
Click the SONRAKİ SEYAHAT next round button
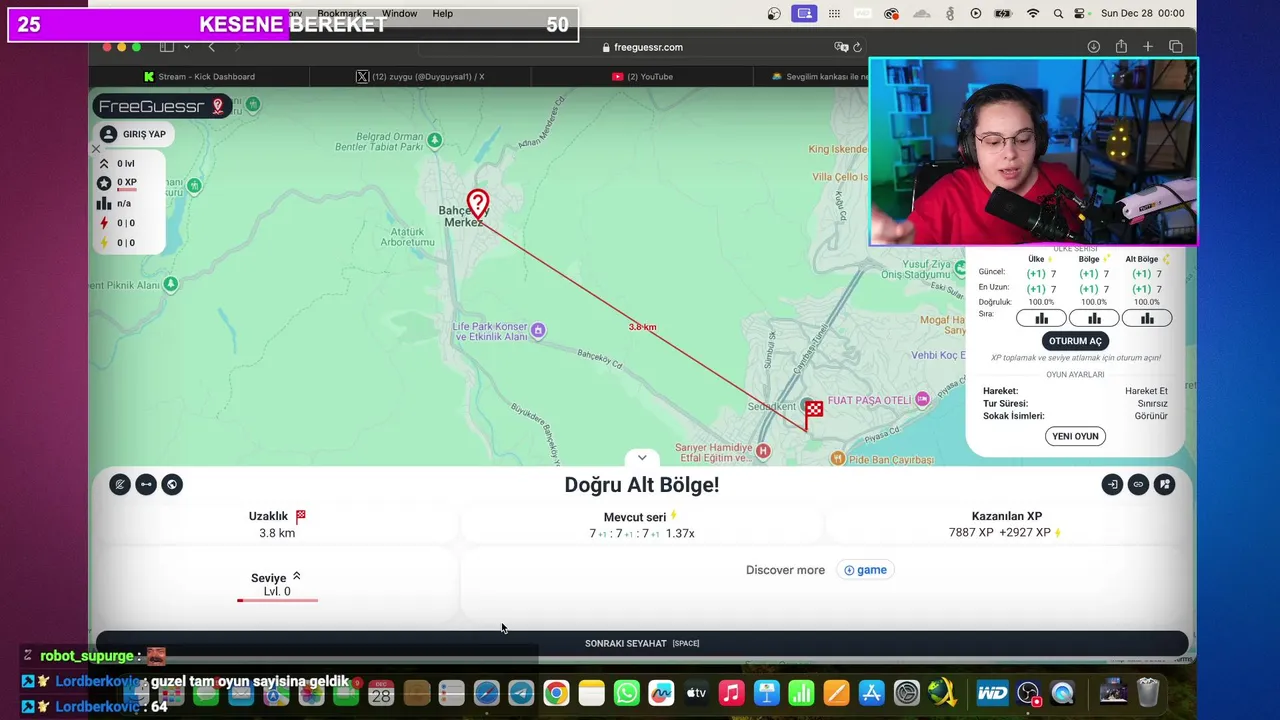[x=642, y=643]
